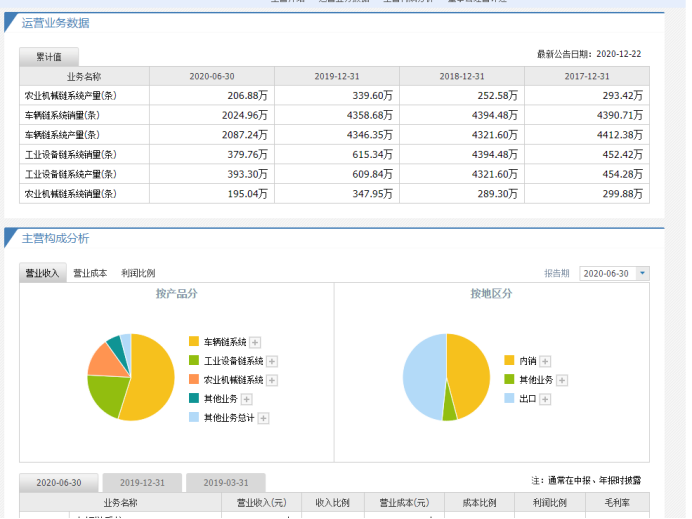Click light blue swatch for 其他业务总计

pos(194,417)
